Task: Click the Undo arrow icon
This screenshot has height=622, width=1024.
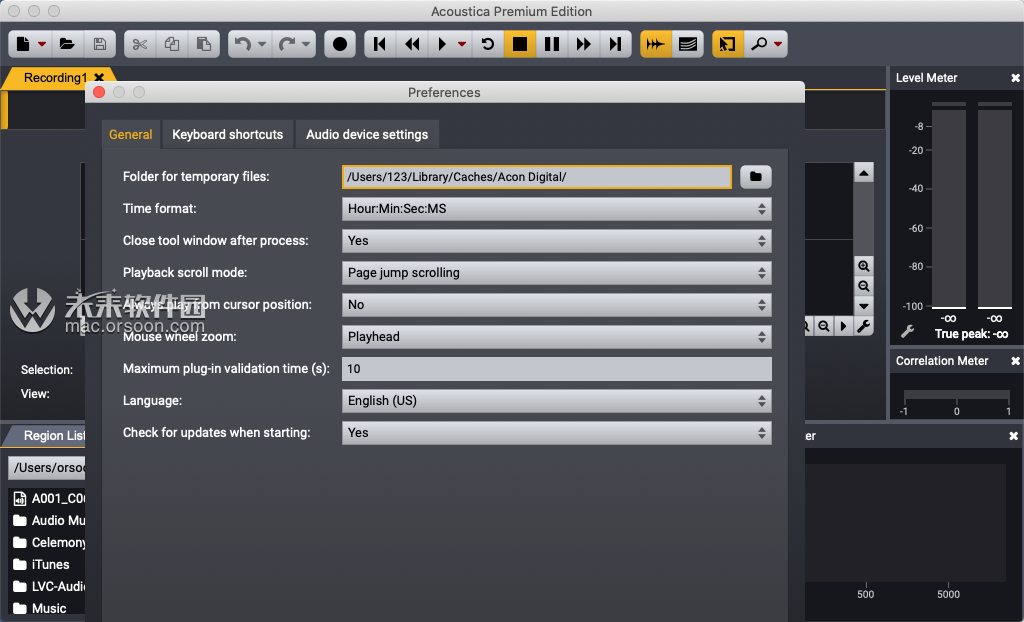Action: (243, 44)
